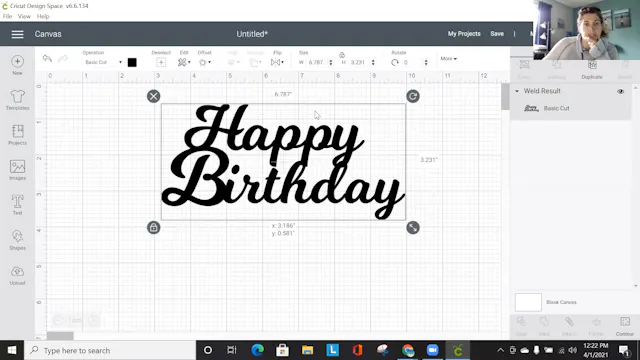Viewport: 640px width, 360px height.
Task: Toggle the lock proportions handle on selection
Action: click(153, 228)
